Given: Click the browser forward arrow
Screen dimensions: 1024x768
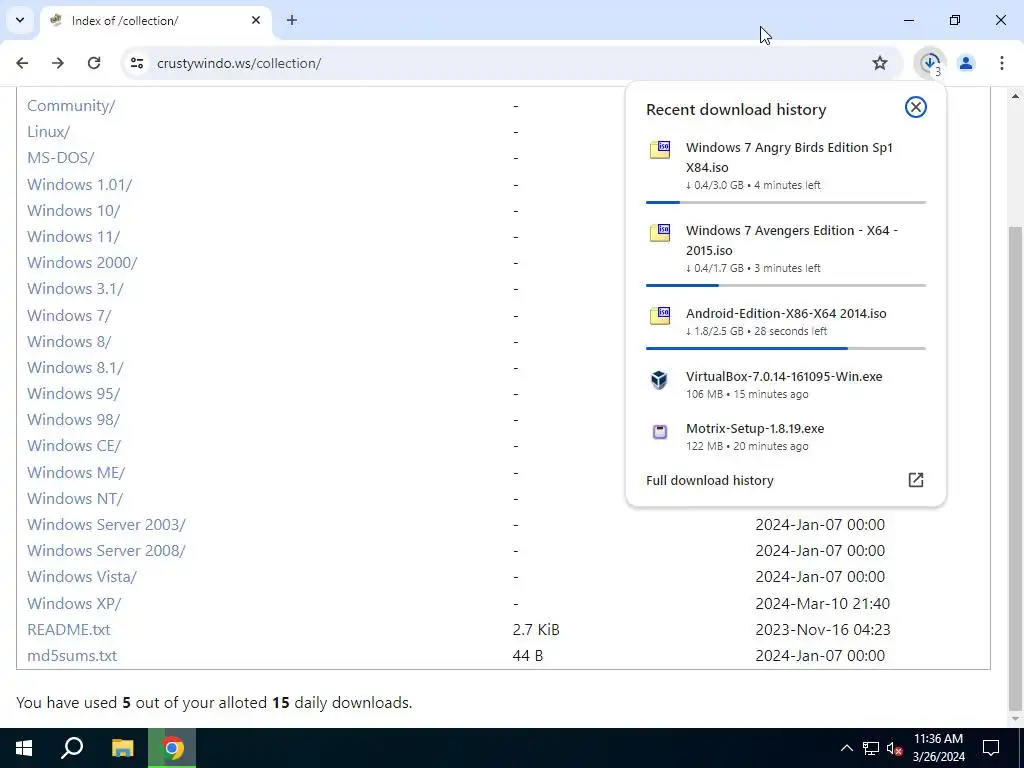Looking at the screenshot, I should click(58, 63).
